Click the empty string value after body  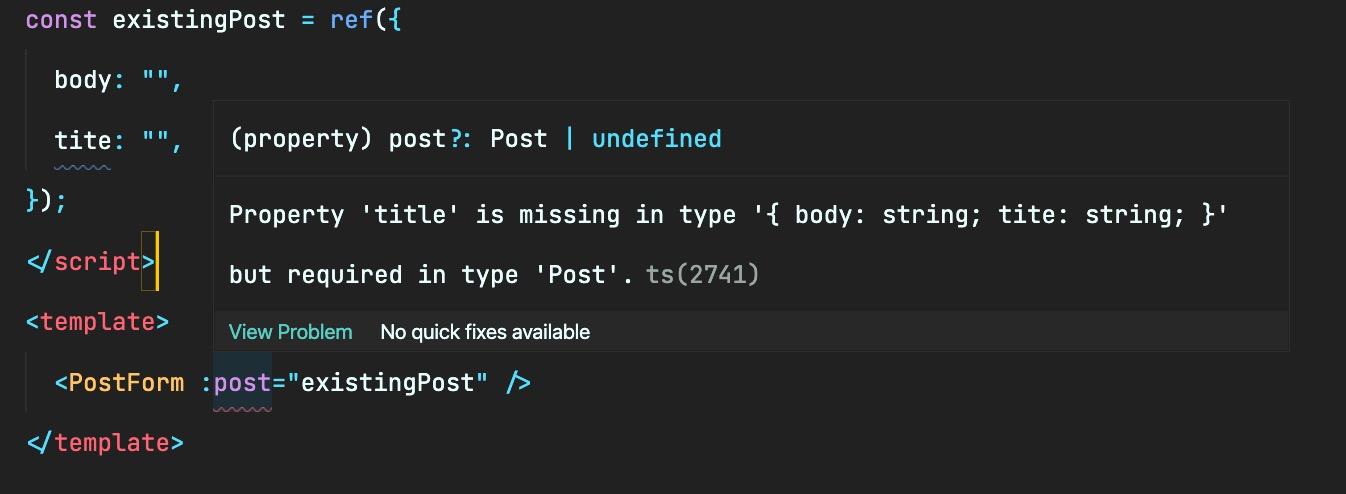tap(157, 80)
